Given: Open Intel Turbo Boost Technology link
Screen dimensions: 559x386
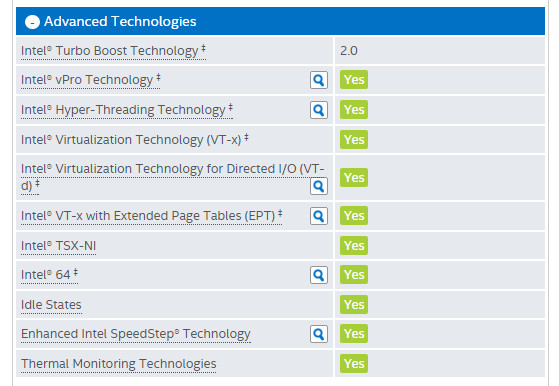Looking at the screenshot, I should tap(113, 51).
